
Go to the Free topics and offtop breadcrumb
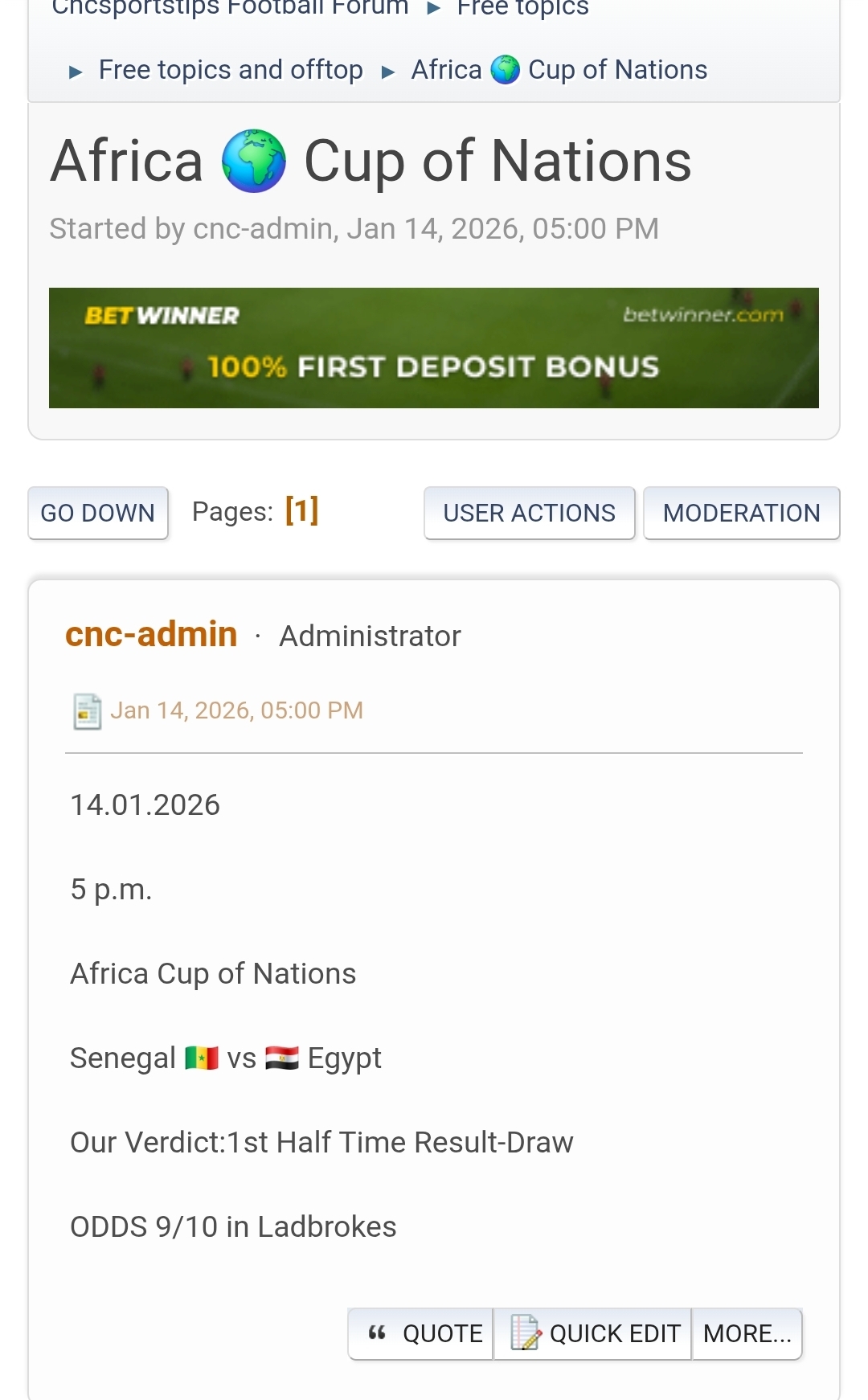[x=231, y=70]
